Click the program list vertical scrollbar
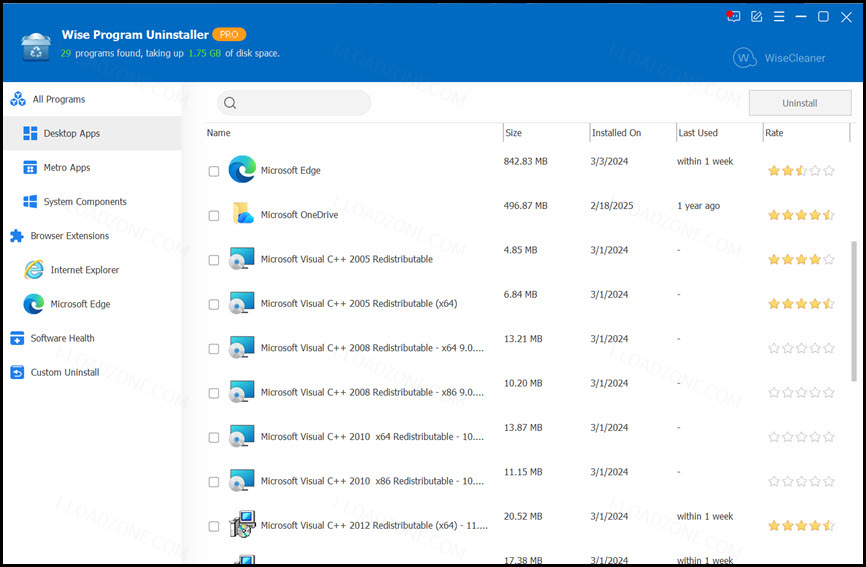Screen dimensions: 866x567 click(854, 311)
